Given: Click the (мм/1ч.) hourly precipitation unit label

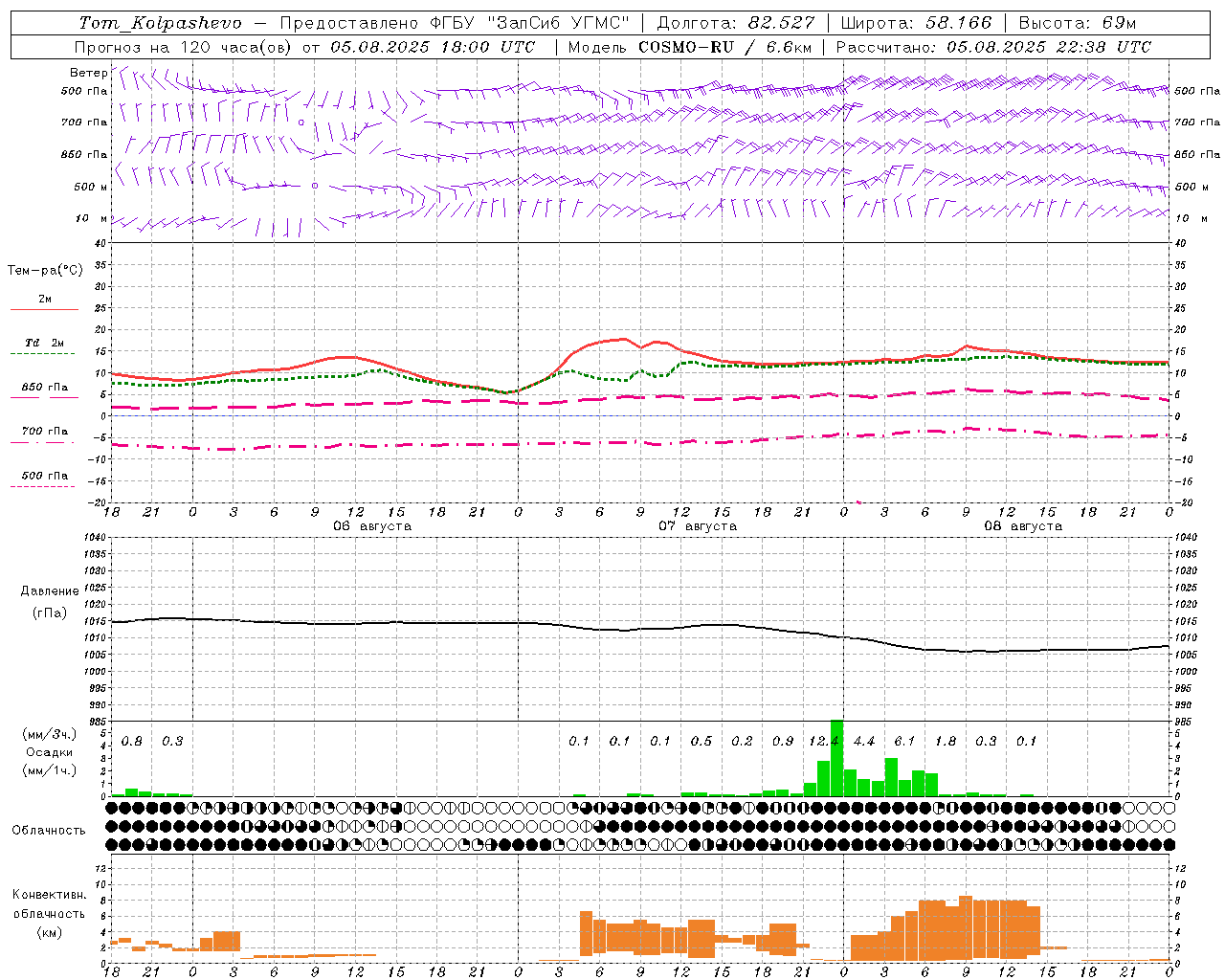Looking at the screenshot, I should pos(50,770).
